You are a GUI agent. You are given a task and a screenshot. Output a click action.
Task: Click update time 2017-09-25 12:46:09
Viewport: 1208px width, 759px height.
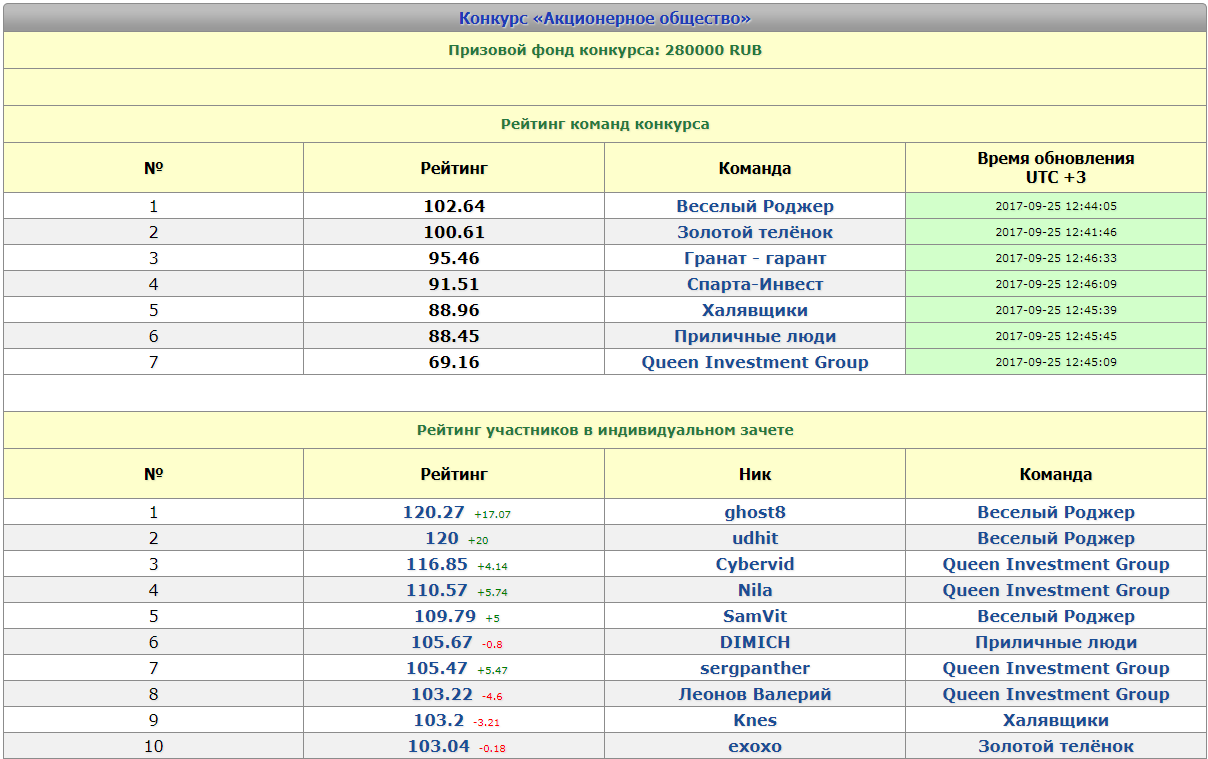click(1056, 284)
